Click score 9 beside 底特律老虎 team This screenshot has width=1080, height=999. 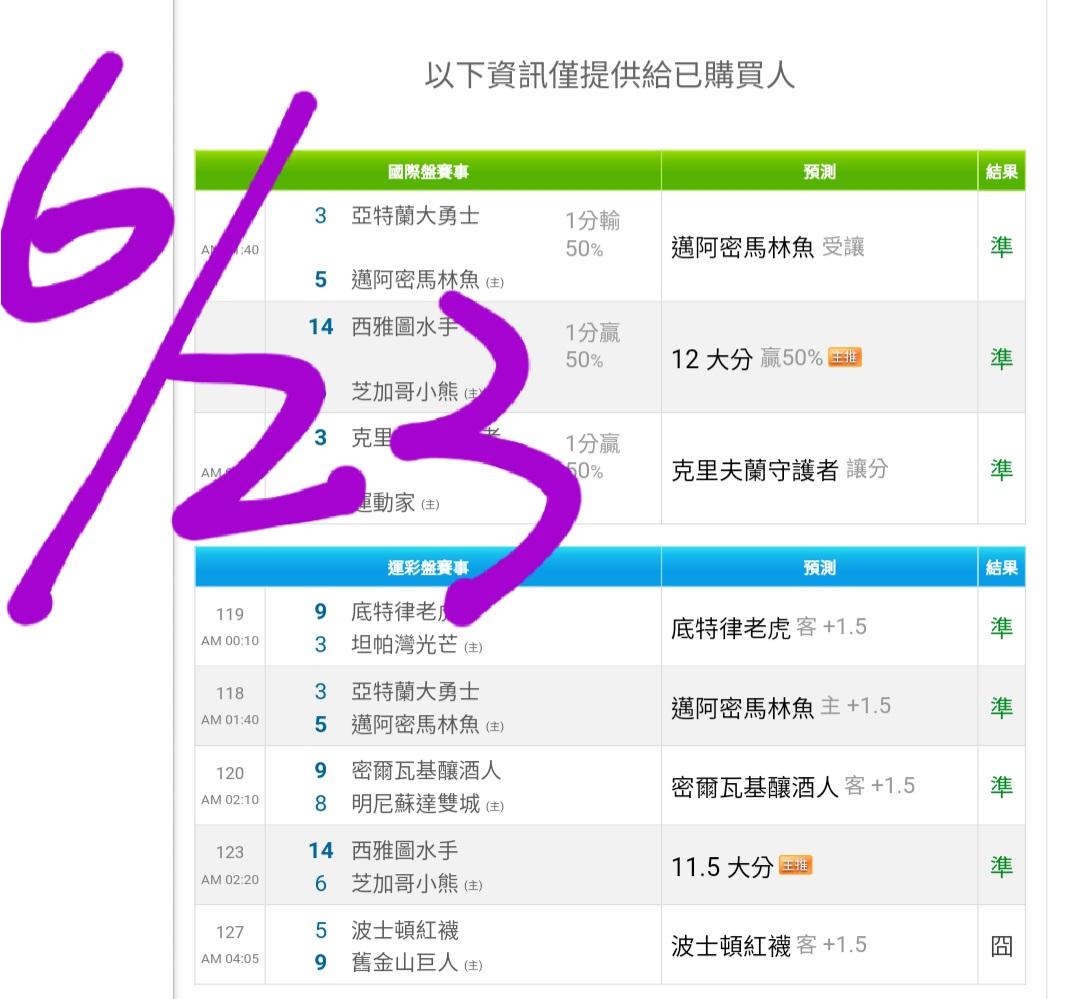click(x=320, y=611)
